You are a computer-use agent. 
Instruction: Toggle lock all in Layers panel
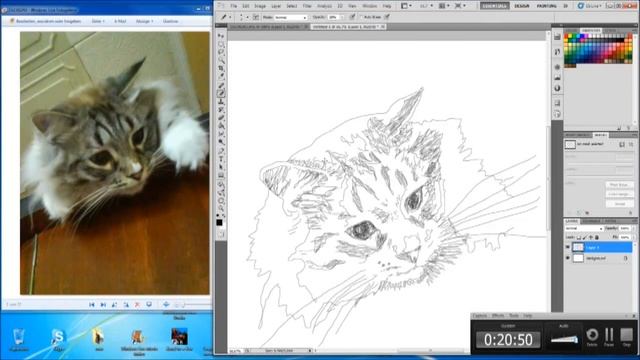[597, 237]
